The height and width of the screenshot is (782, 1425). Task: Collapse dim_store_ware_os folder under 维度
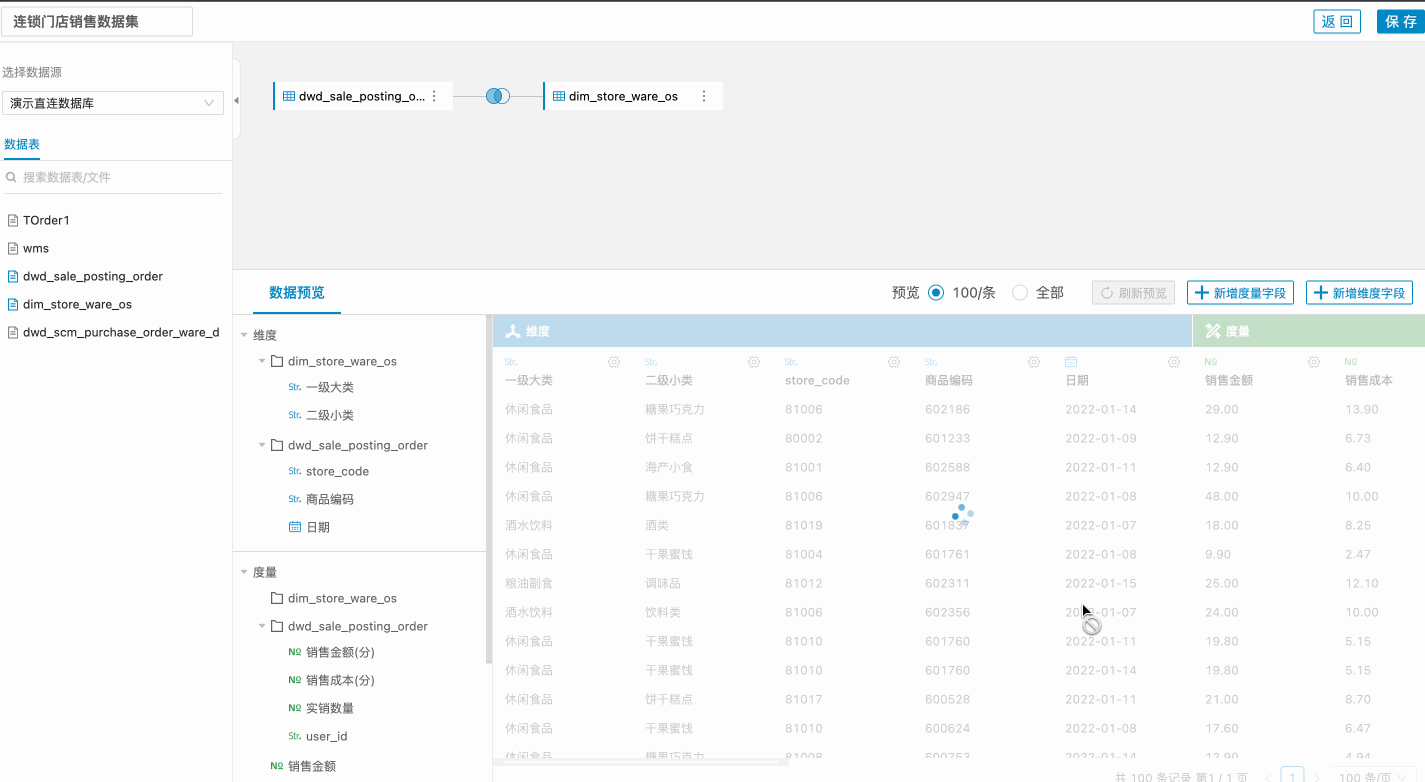[x=263, y=361]
